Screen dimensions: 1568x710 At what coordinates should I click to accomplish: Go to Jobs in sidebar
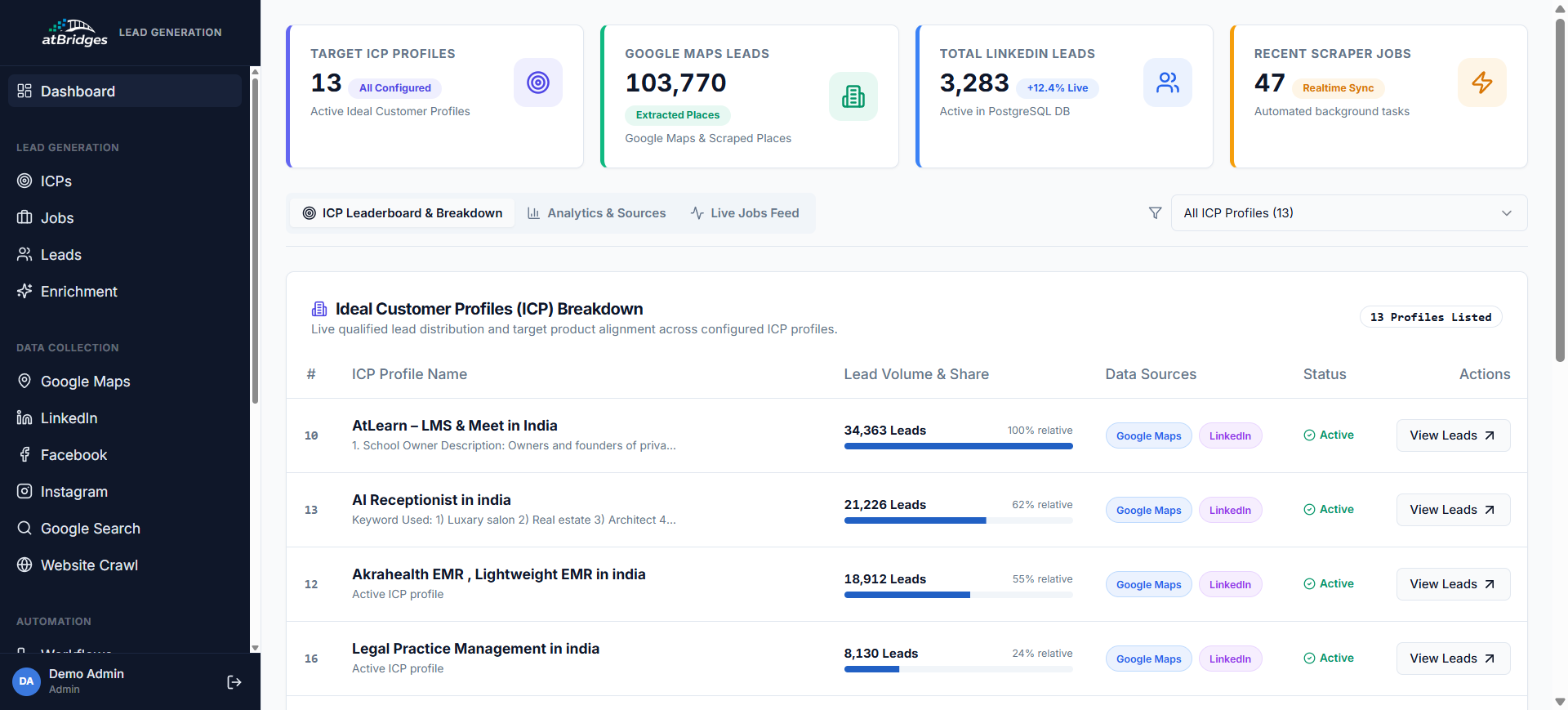click(125, 217)
